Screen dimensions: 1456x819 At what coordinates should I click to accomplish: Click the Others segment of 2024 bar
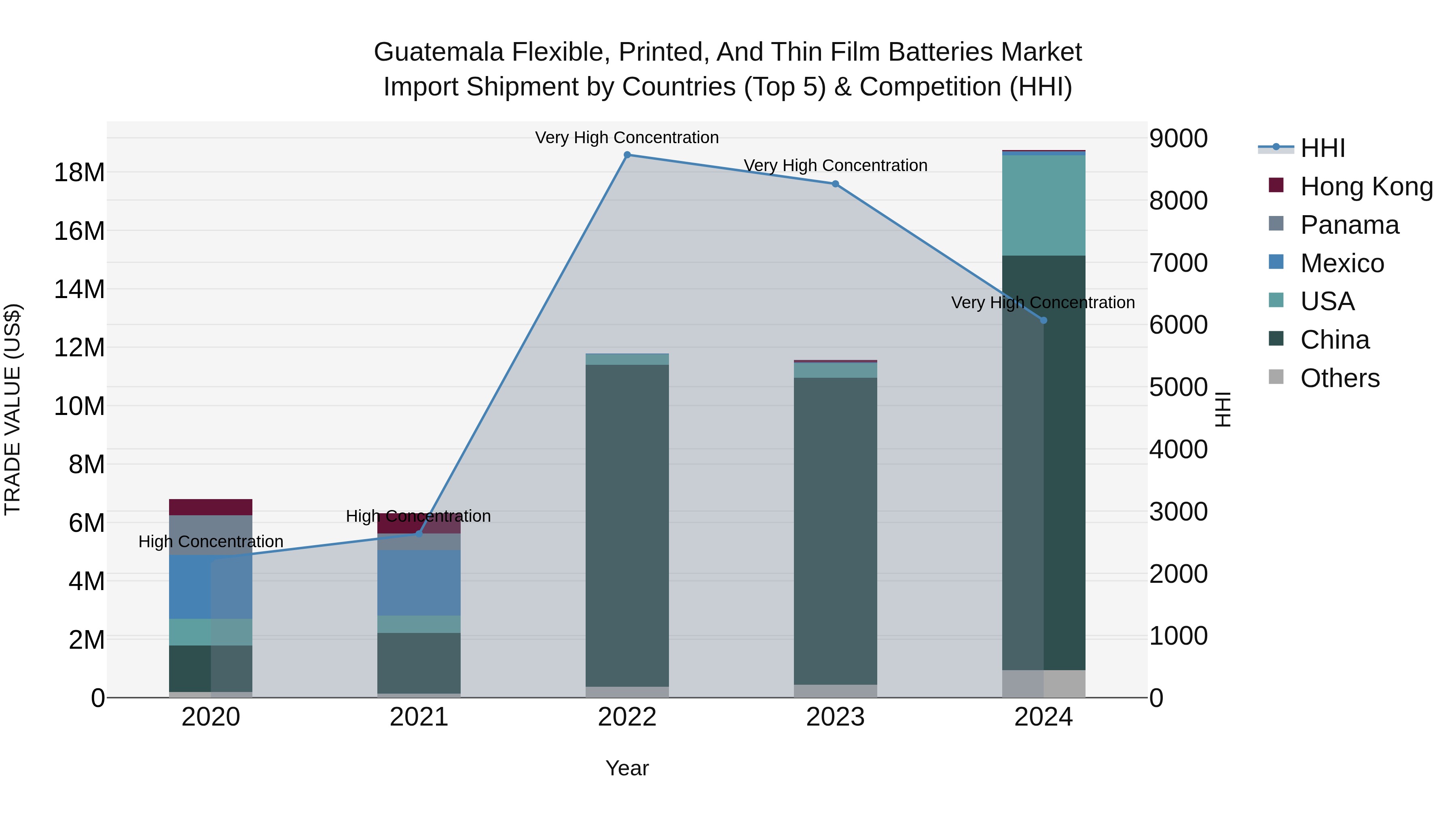1043,684
